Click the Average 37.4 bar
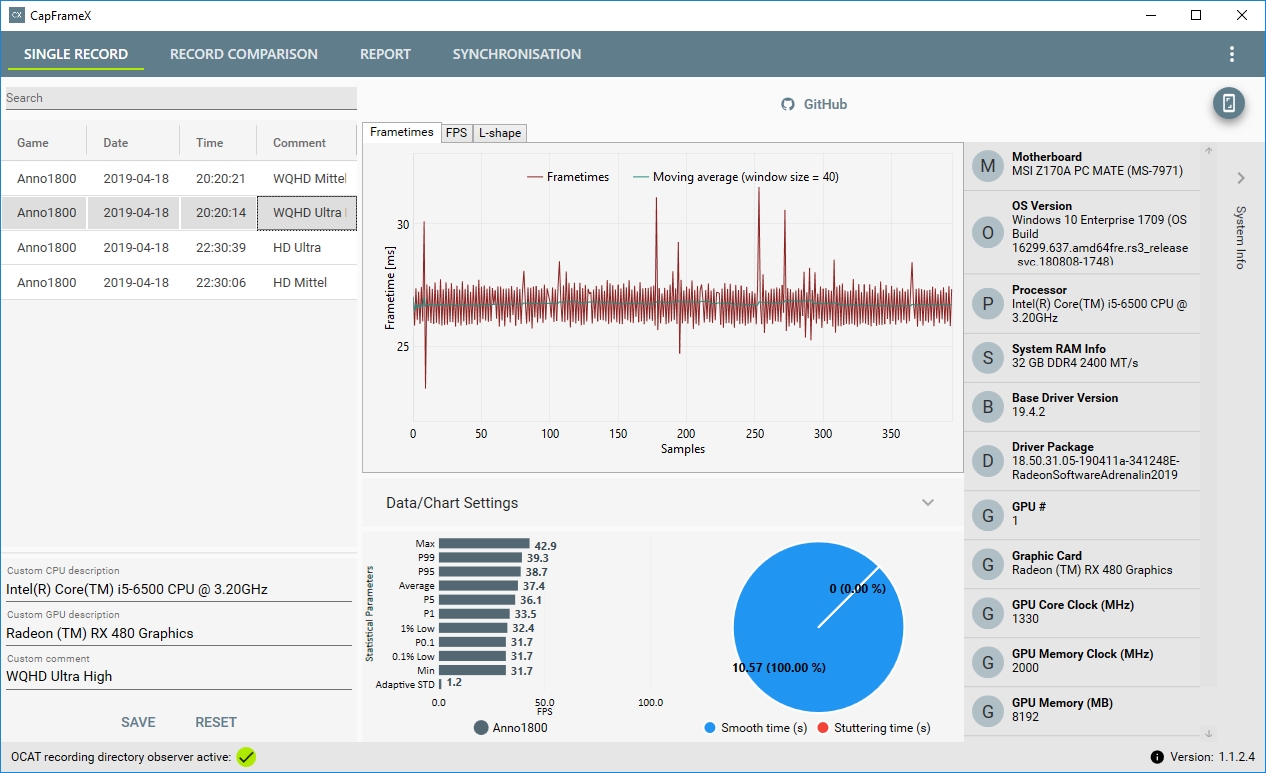Image resolution: width=1266 pixels, height=773 pixels. pos(478,586)
